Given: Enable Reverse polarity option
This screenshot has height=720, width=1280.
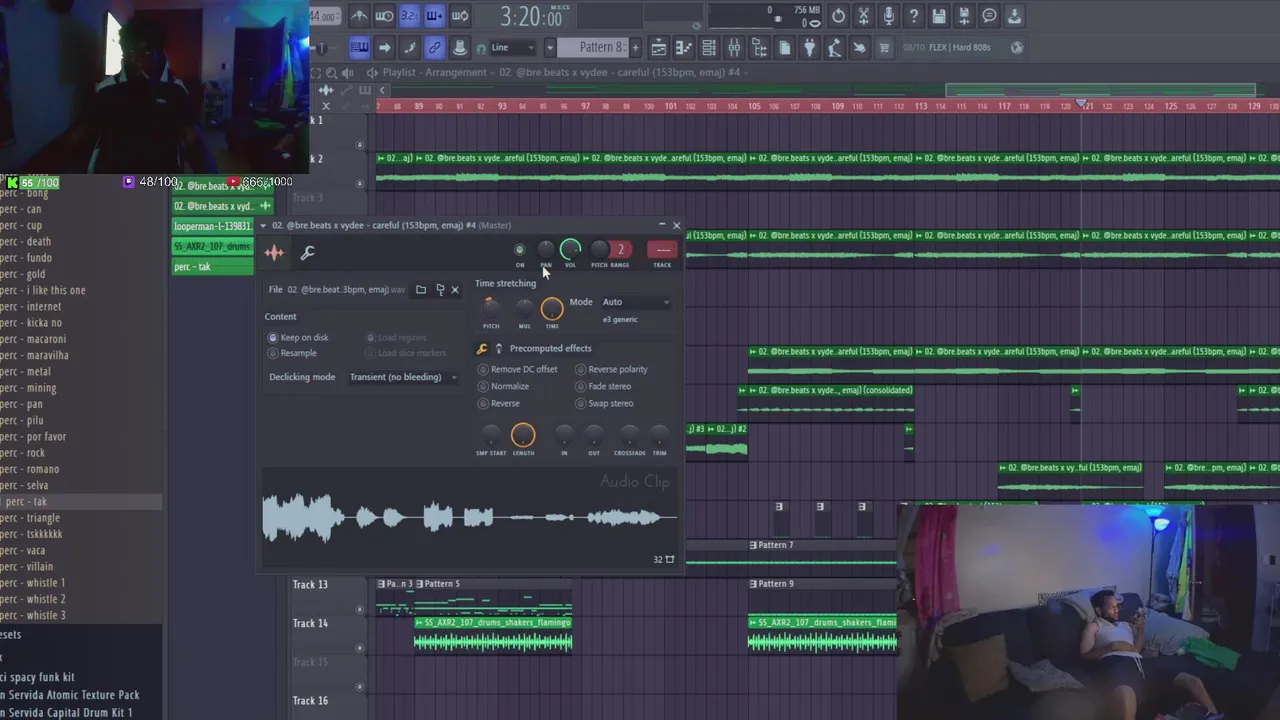Looking at the screenshot, I should point(612,369).
